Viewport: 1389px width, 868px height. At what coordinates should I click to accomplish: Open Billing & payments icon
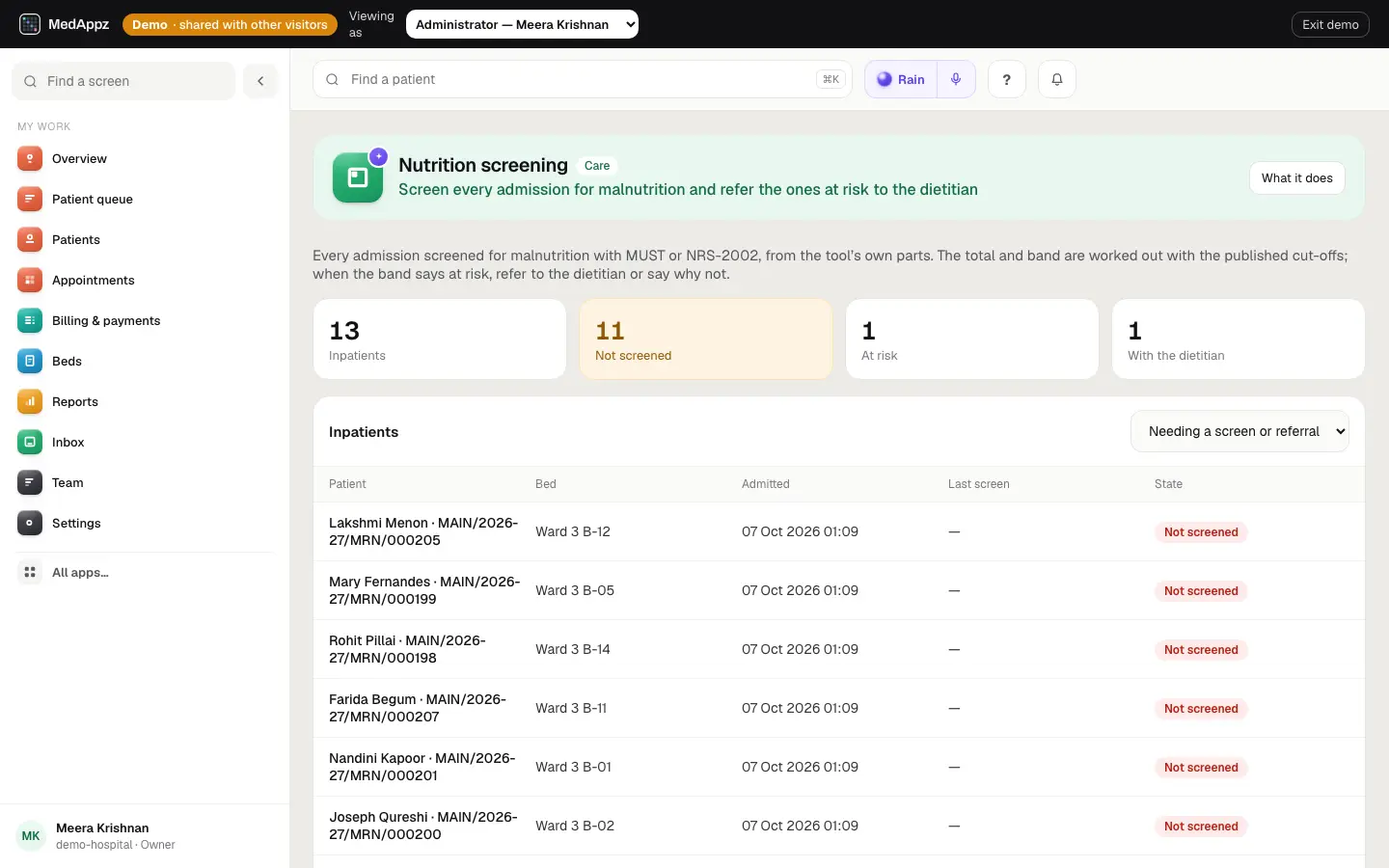tap(30, 321)
